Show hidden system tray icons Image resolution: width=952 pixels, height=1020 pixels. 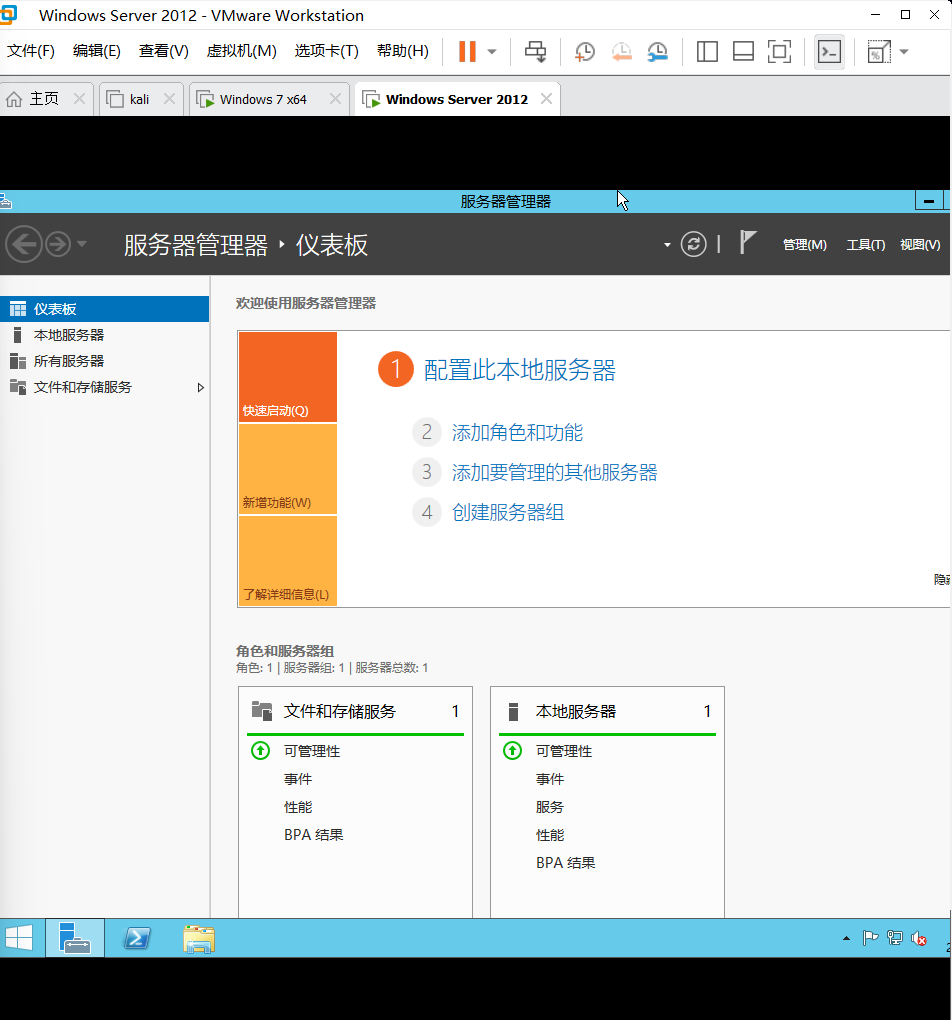pyautogui.click(x=846, y=938)
